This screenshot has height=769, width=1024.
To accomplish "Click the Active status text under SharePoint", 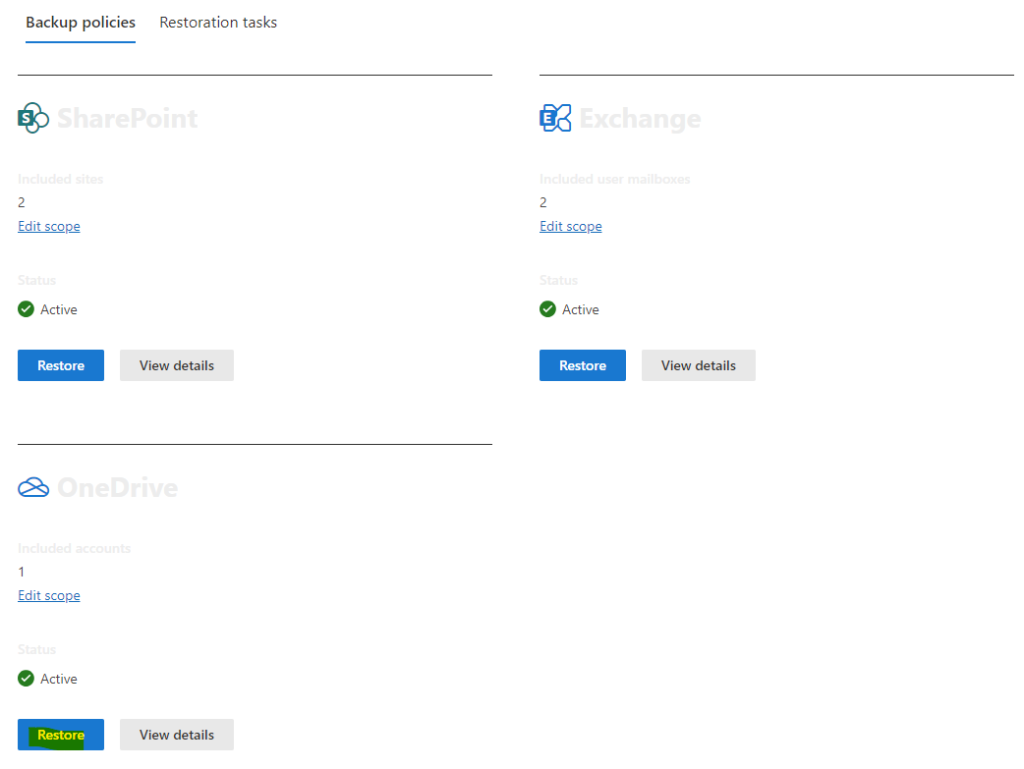I will (59, 309).
